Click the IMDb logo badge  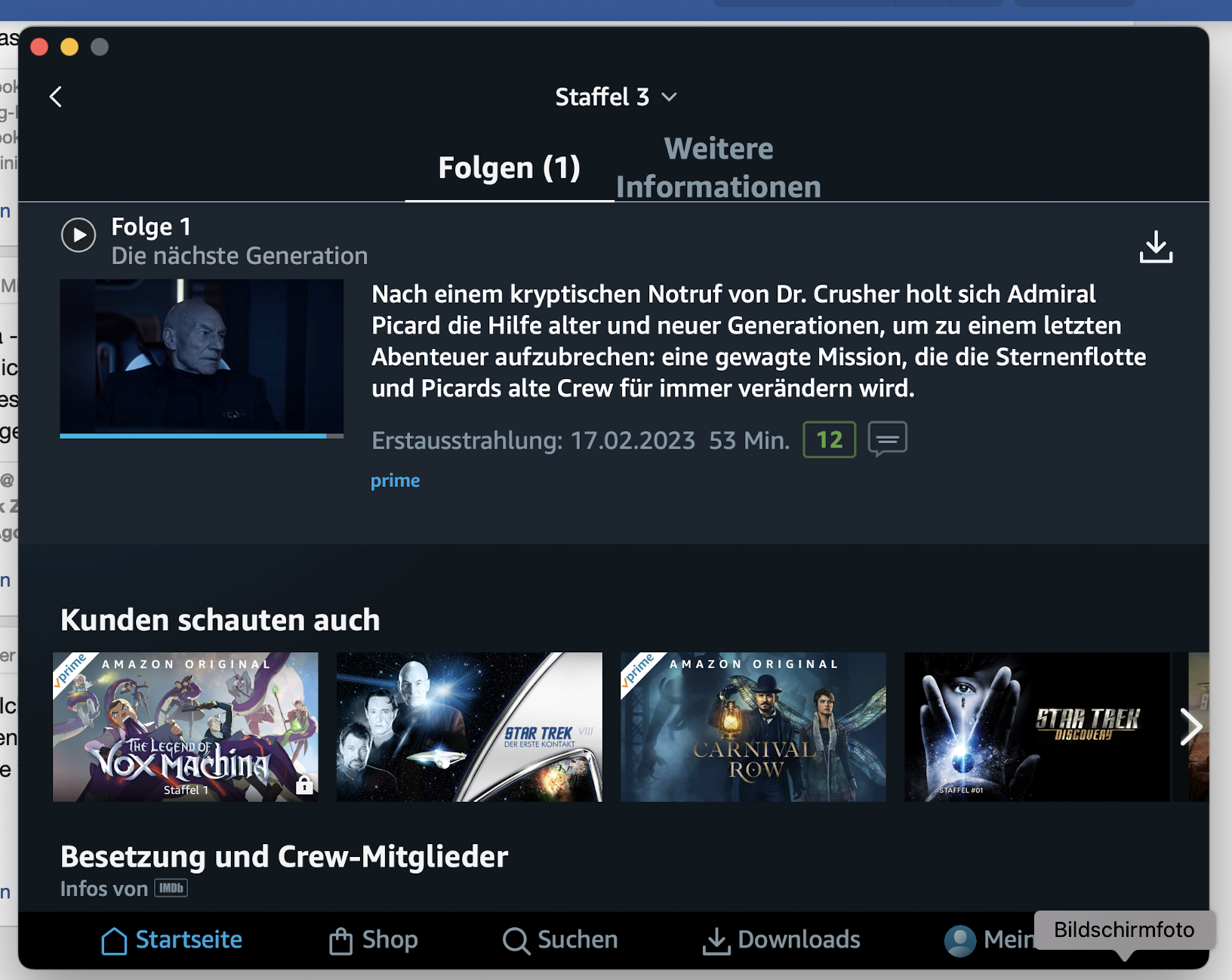(171, 888)
